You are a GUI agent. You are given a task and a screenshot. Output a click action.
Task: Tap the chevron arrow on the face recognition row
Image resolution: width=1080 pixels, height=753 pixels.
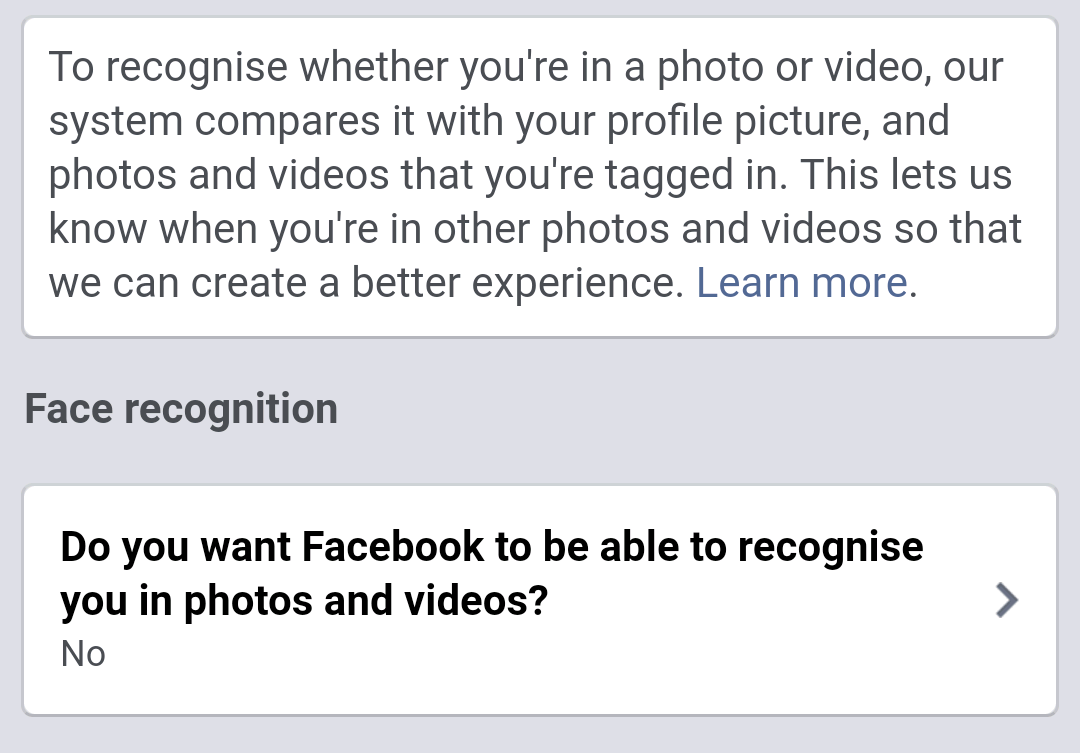[1007, 600]
